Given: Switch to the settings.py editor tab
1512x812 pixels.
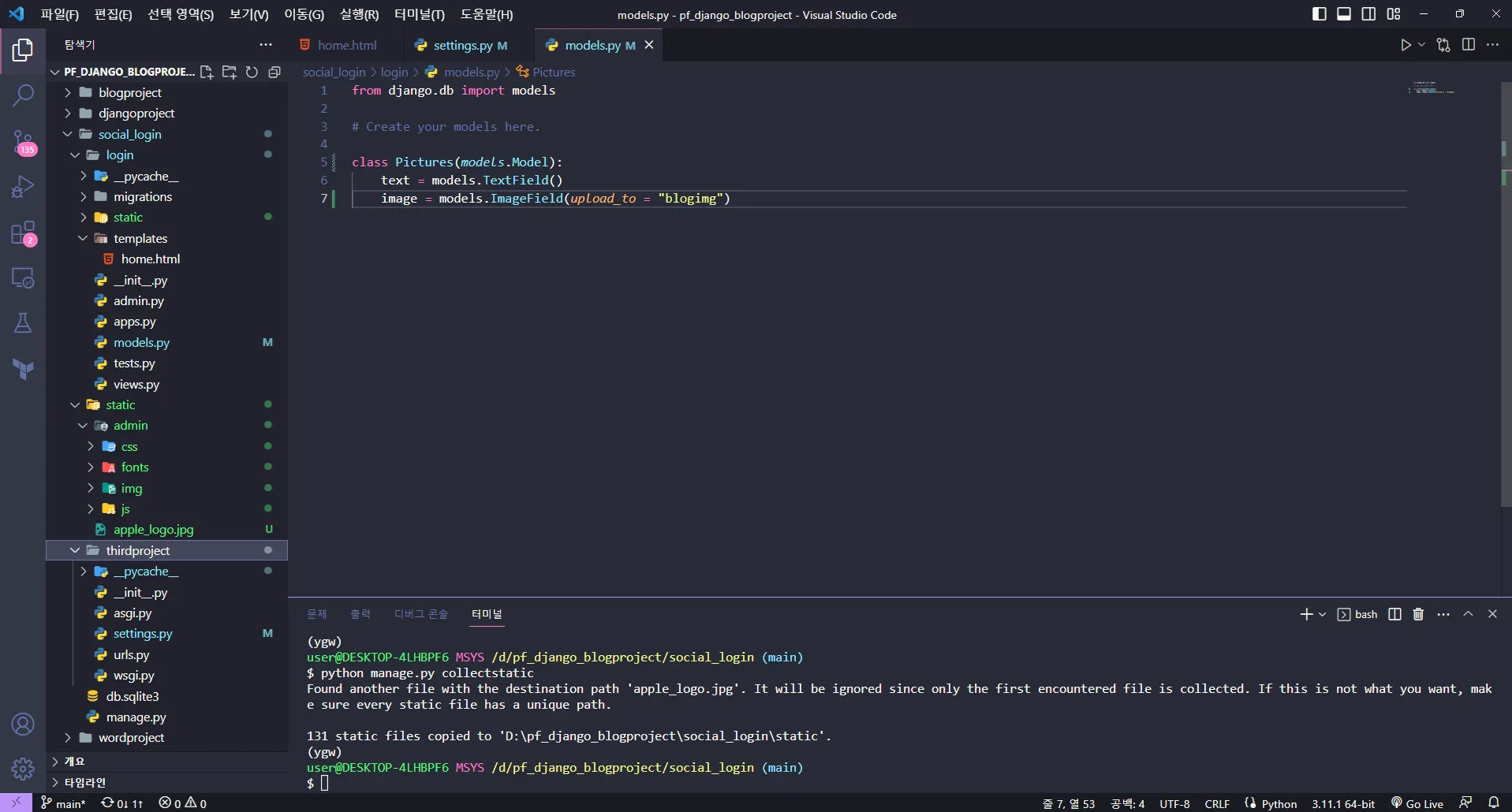Looking at the screenshot, I should coord(462,45).
